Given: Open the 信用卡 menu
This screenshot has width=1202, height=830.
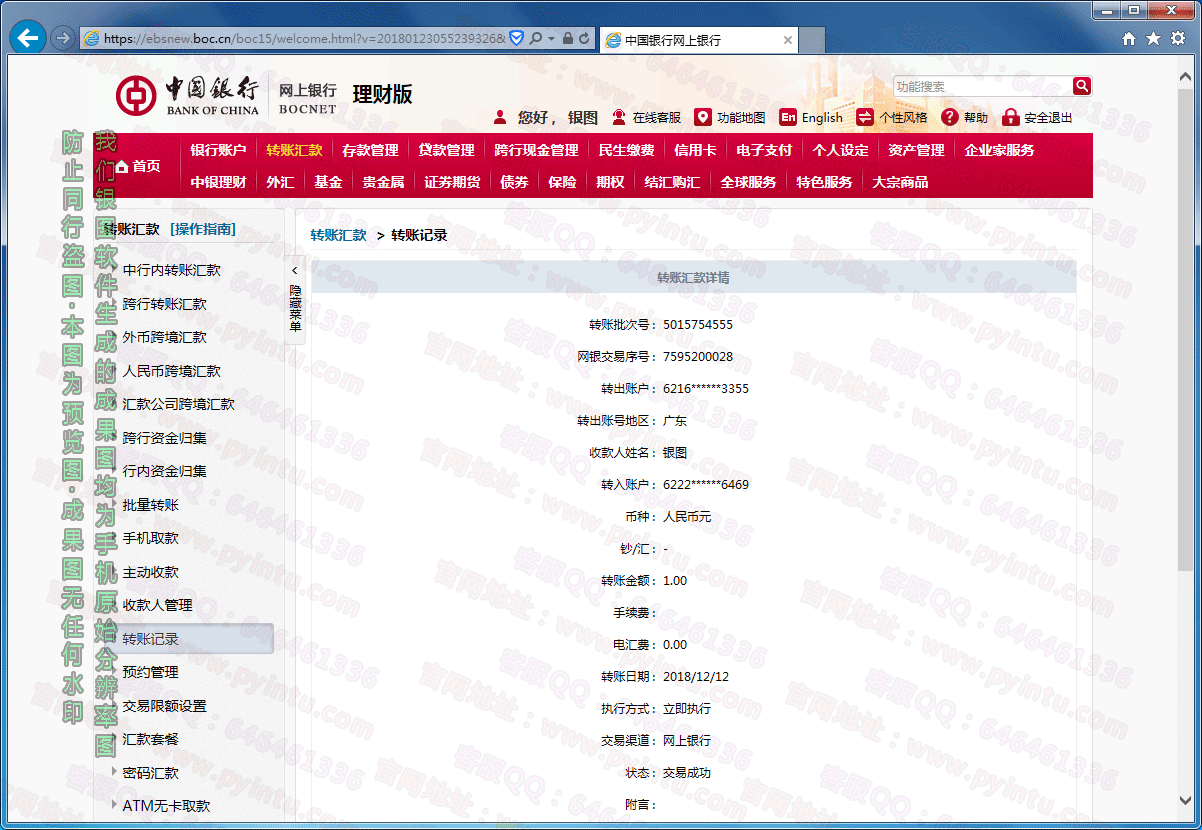Looking at the screenshot, I should 695,150.
